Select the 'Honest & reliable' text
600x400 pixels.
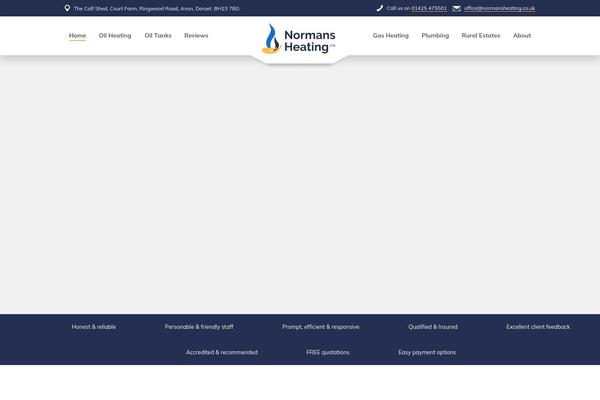(94, 327)
